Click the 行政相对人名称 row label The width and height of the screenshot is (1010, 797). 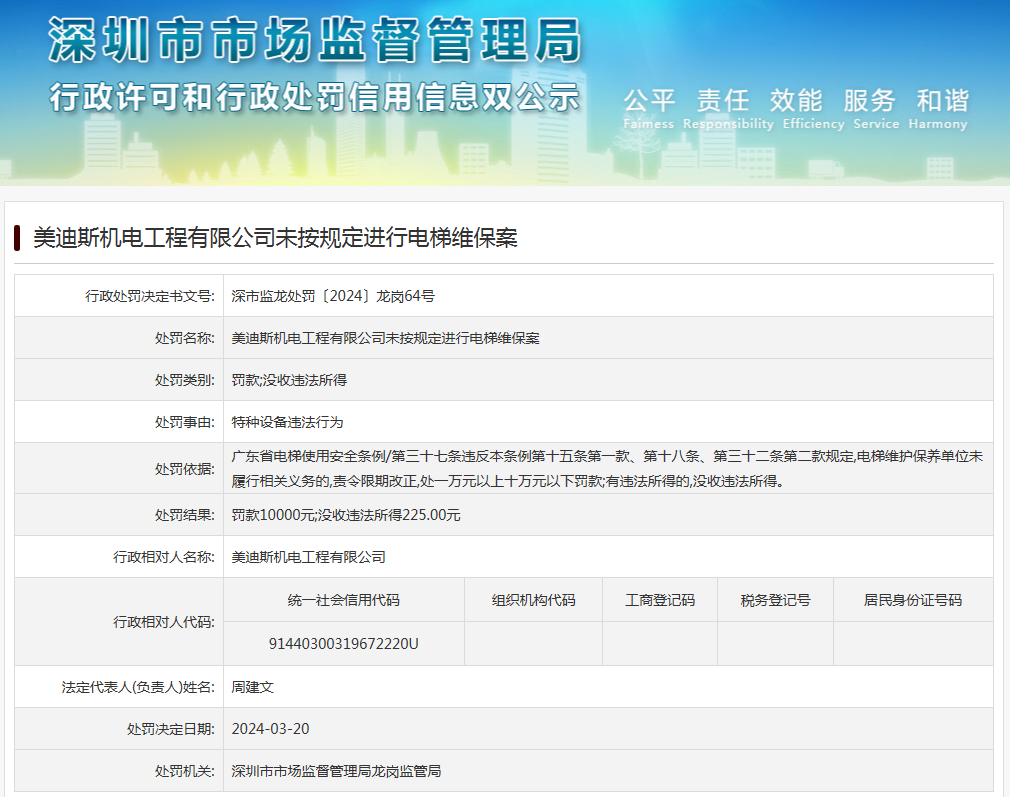164,557
